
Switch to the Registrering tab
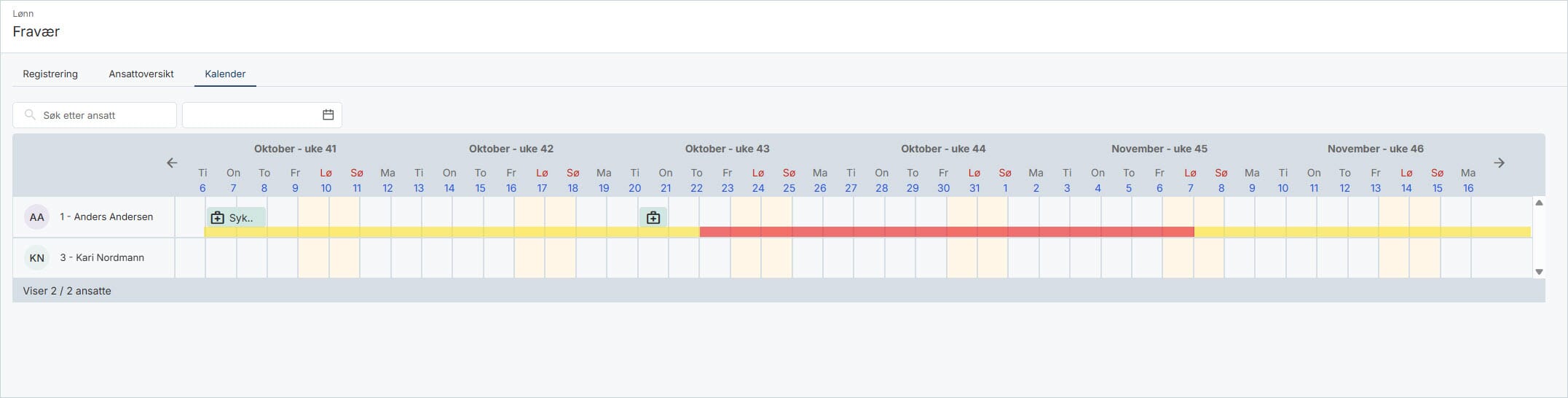(x=50, y=74)
